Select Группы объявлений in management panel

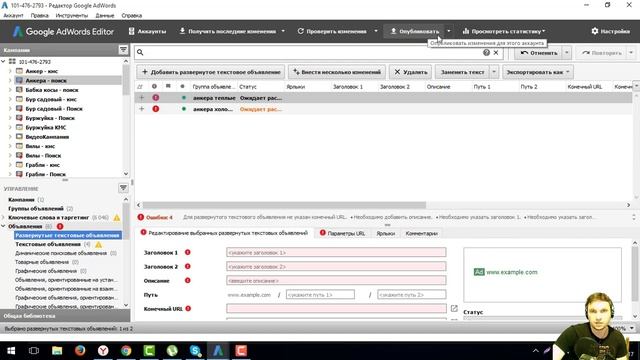tap(36, 209)
